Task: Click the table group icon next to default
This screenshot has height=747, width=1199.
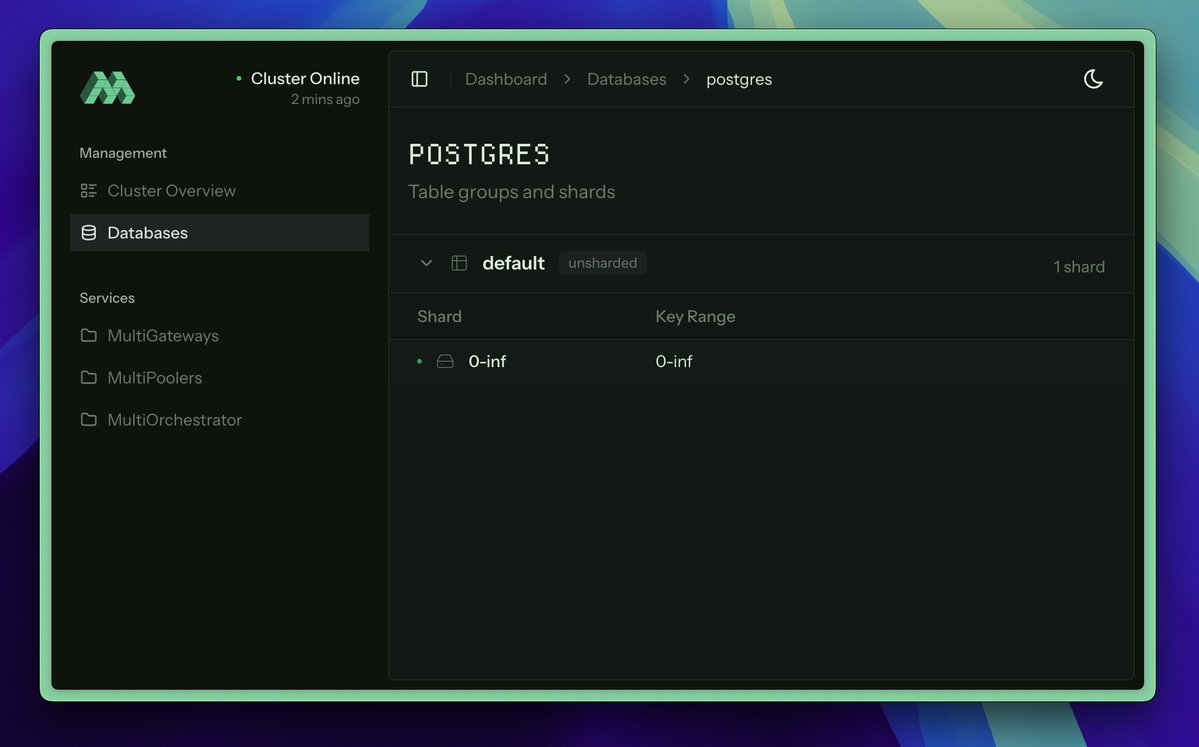Action: (x=459, y=262)
